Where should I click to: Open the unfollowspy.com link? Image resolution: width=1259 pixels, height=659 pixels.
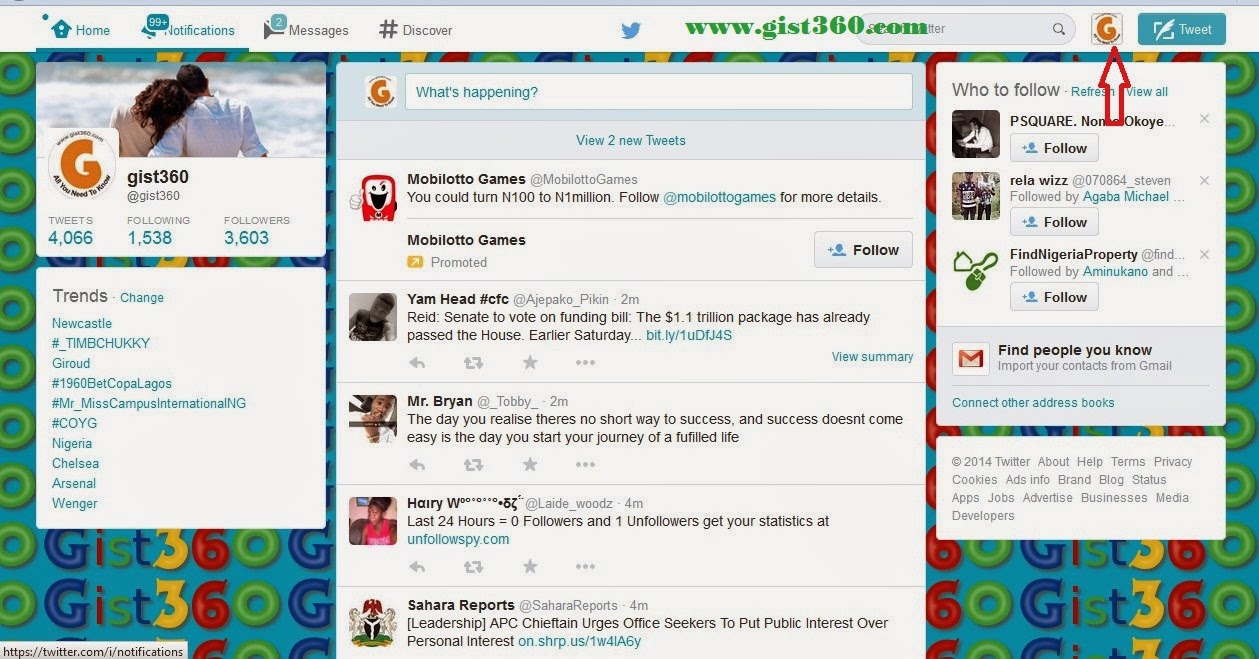(458, 539)
